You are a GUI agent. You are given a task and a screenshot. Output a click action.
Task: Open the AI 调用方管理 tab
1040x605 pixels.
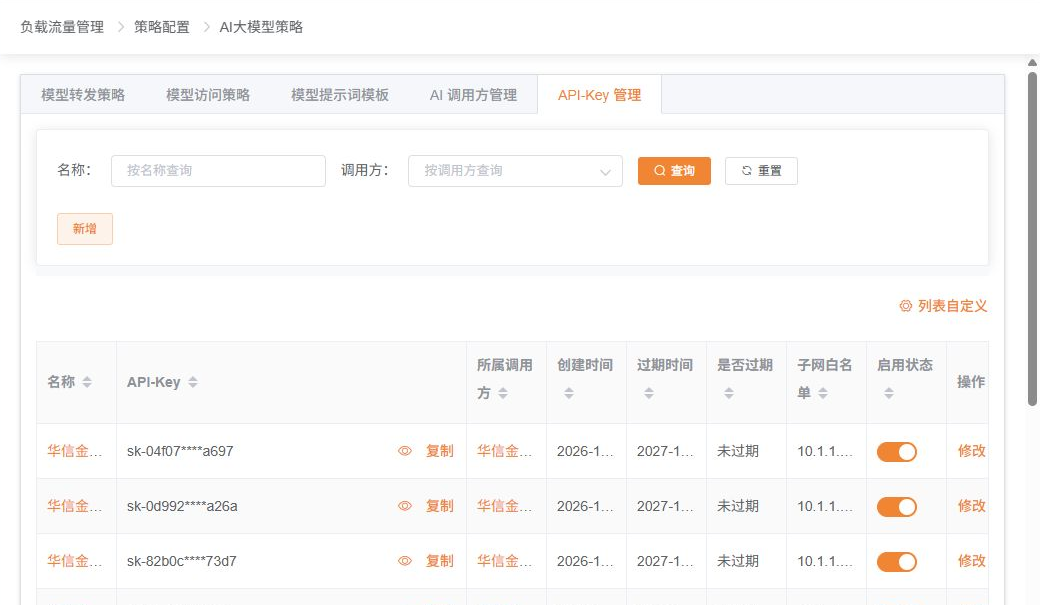(473, 95)
